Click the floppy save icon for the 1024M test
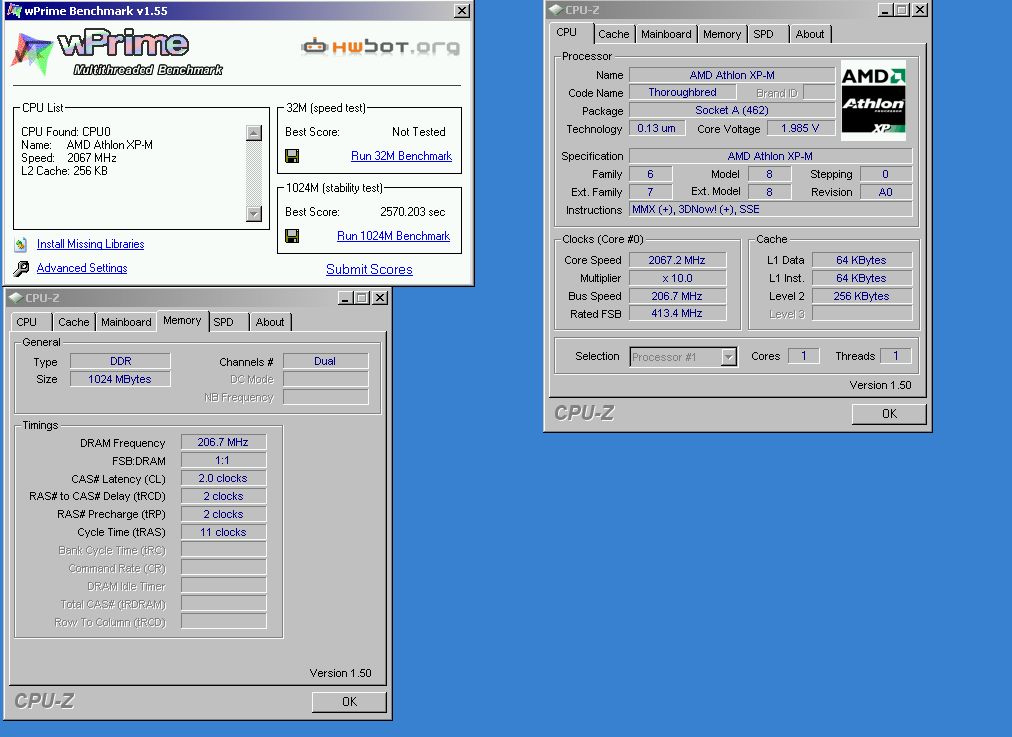The image size is (1012, 737). pyautogui.click(x=292, y=236)
